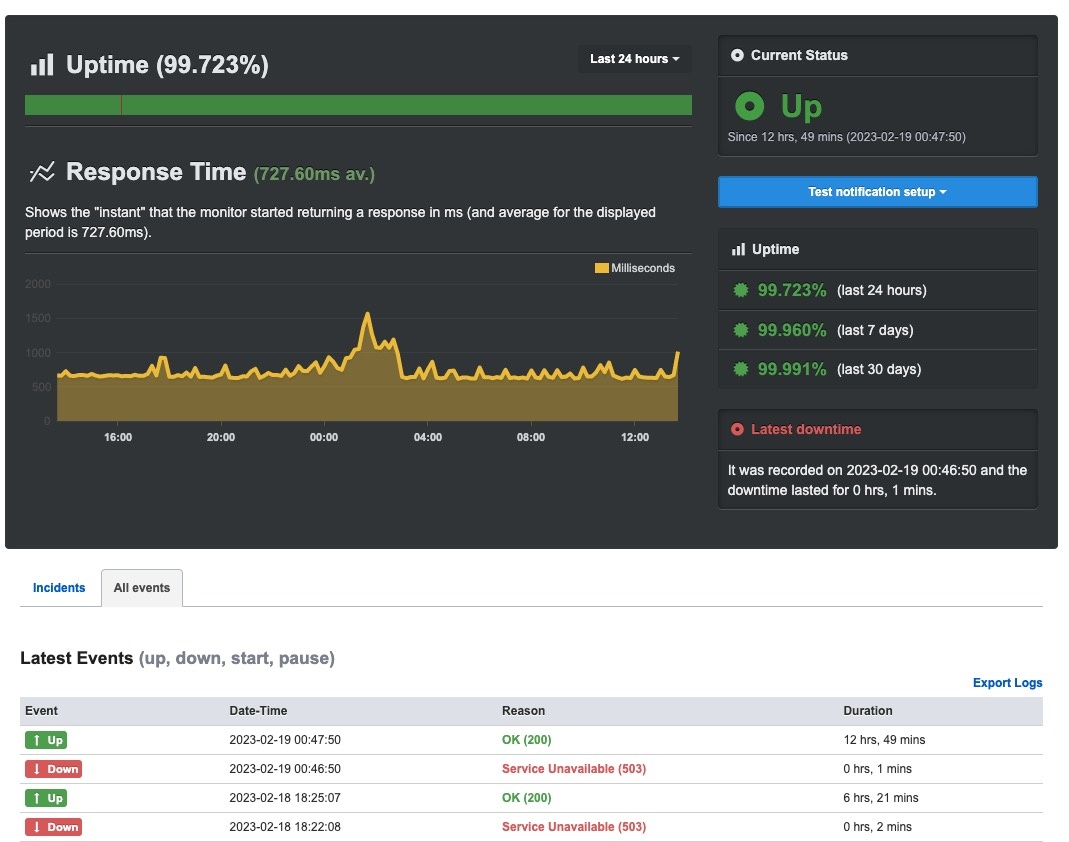This screenshot has height=842, width=1069.
Task: Click the response time peak on chart
Action: [367, 314]
